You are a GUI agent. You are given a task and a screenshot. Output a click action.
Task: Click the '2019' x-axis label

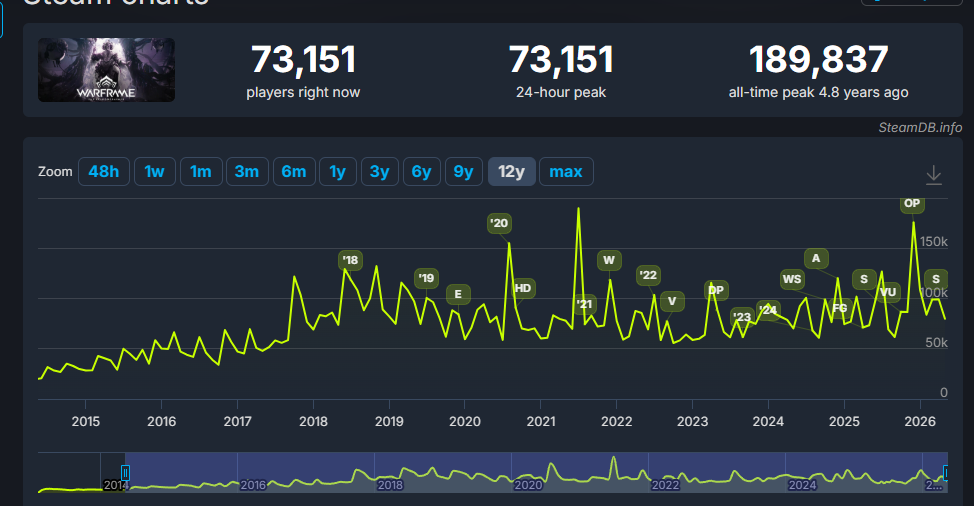tap(389, 422)
